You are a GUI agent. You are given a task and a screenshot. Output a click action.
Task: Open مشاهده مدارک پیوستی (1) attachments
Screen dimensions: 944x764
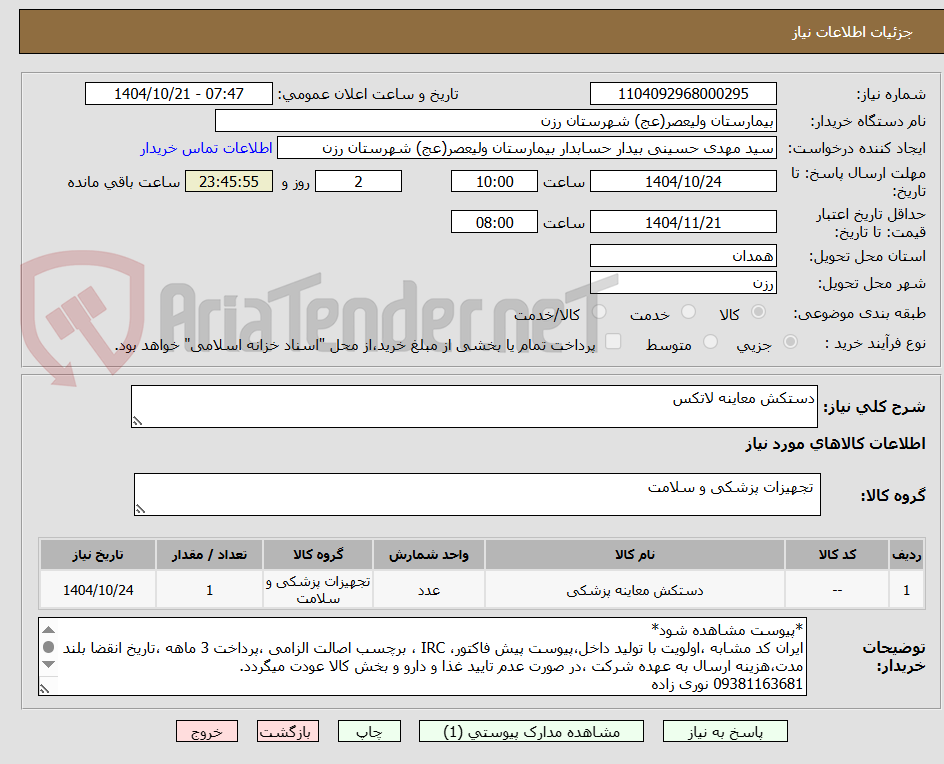tap(531, 731)
